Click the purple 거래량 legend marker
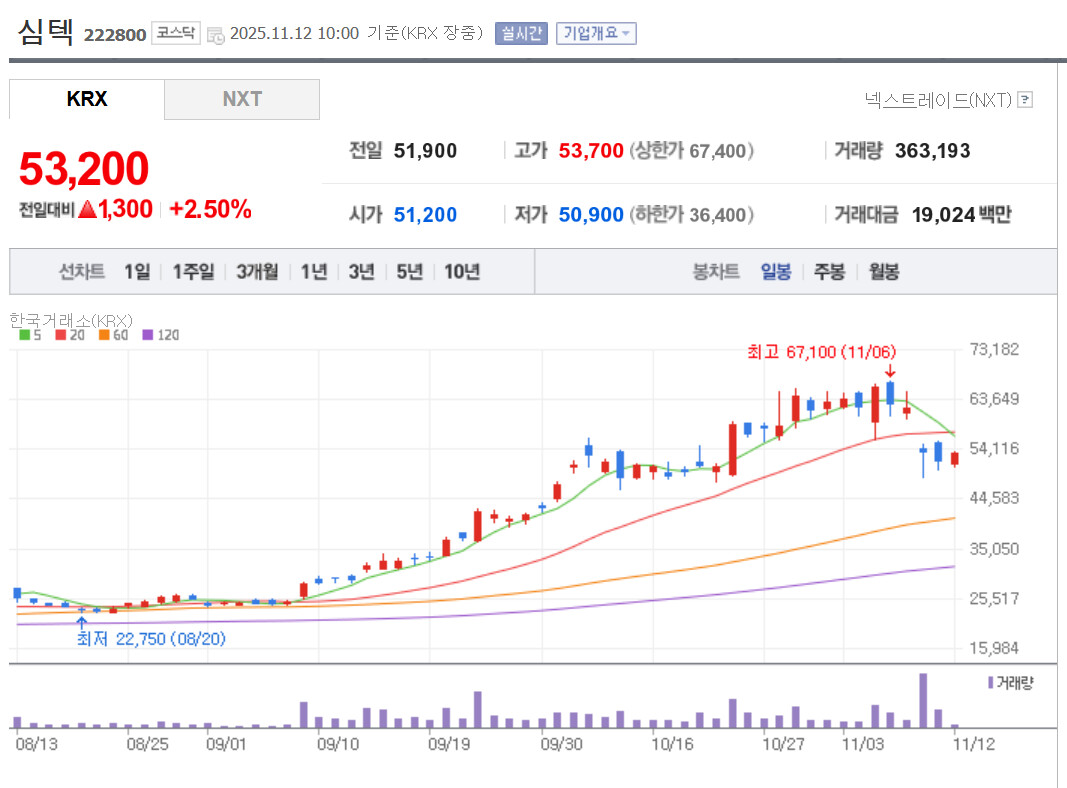 tap(990, 682)
